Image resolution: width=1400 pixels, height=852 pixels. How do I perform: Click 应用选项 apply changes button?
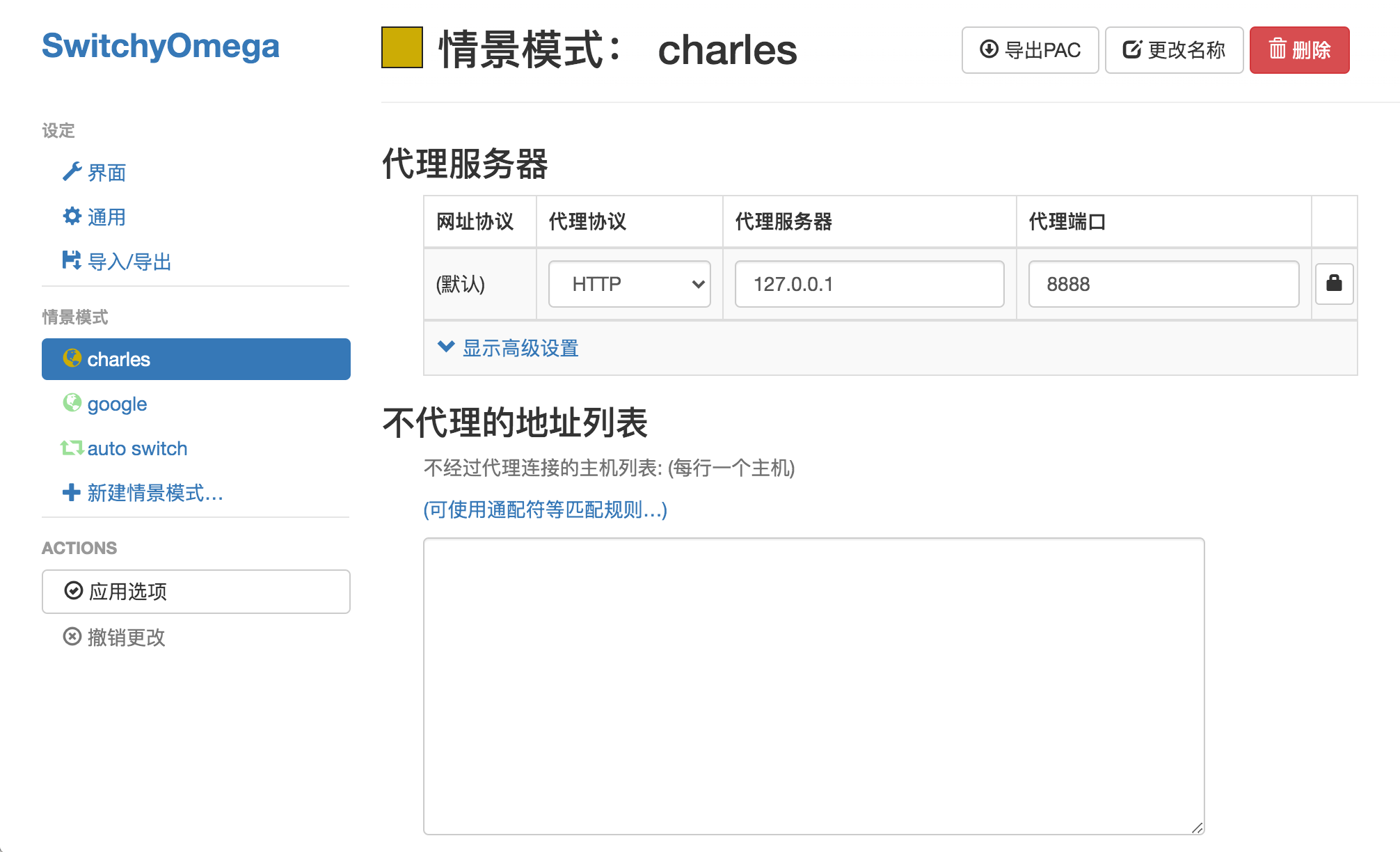point(196,592)
